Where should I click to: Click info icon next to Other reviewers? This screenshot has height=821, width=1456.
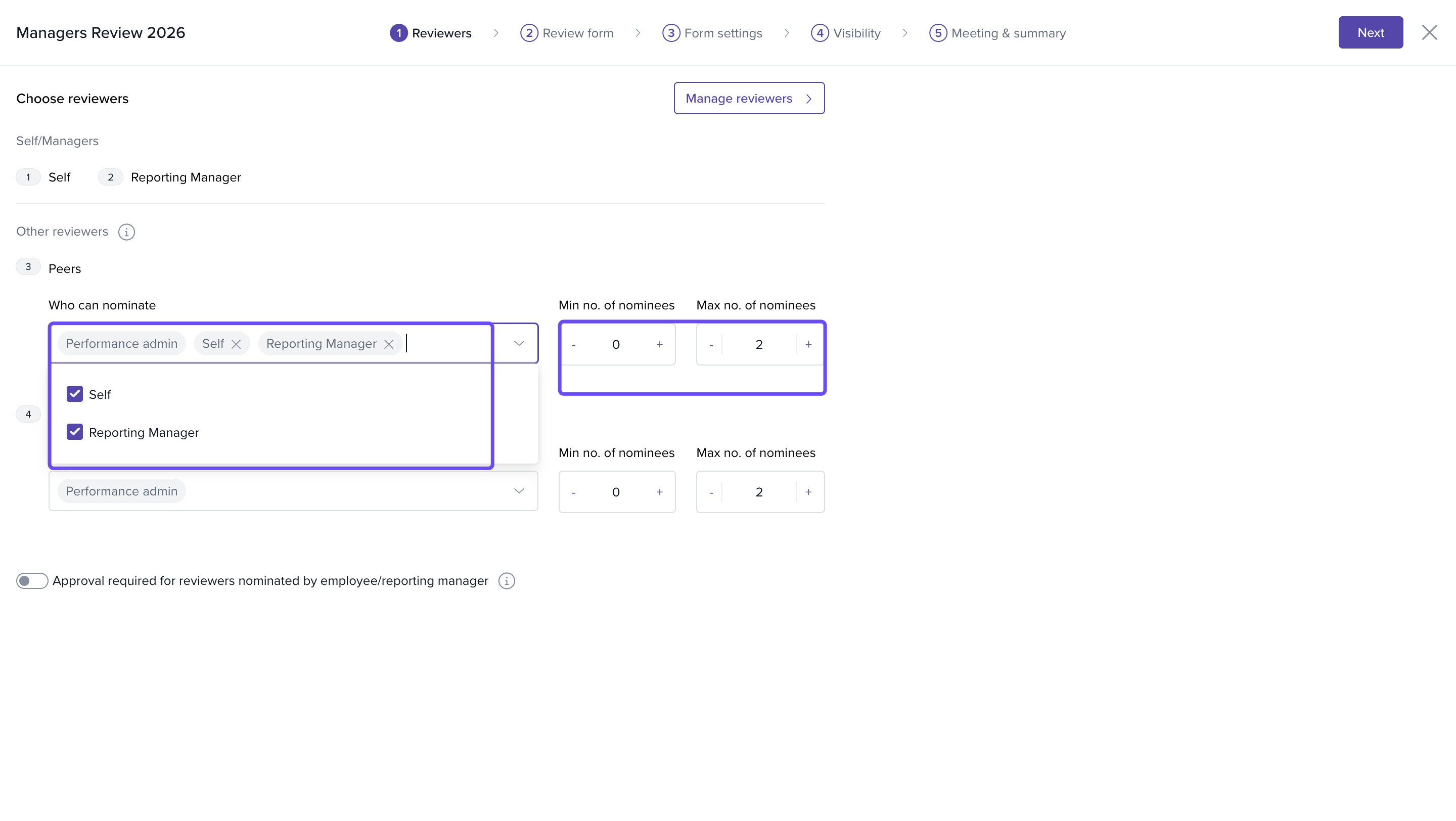126,232
